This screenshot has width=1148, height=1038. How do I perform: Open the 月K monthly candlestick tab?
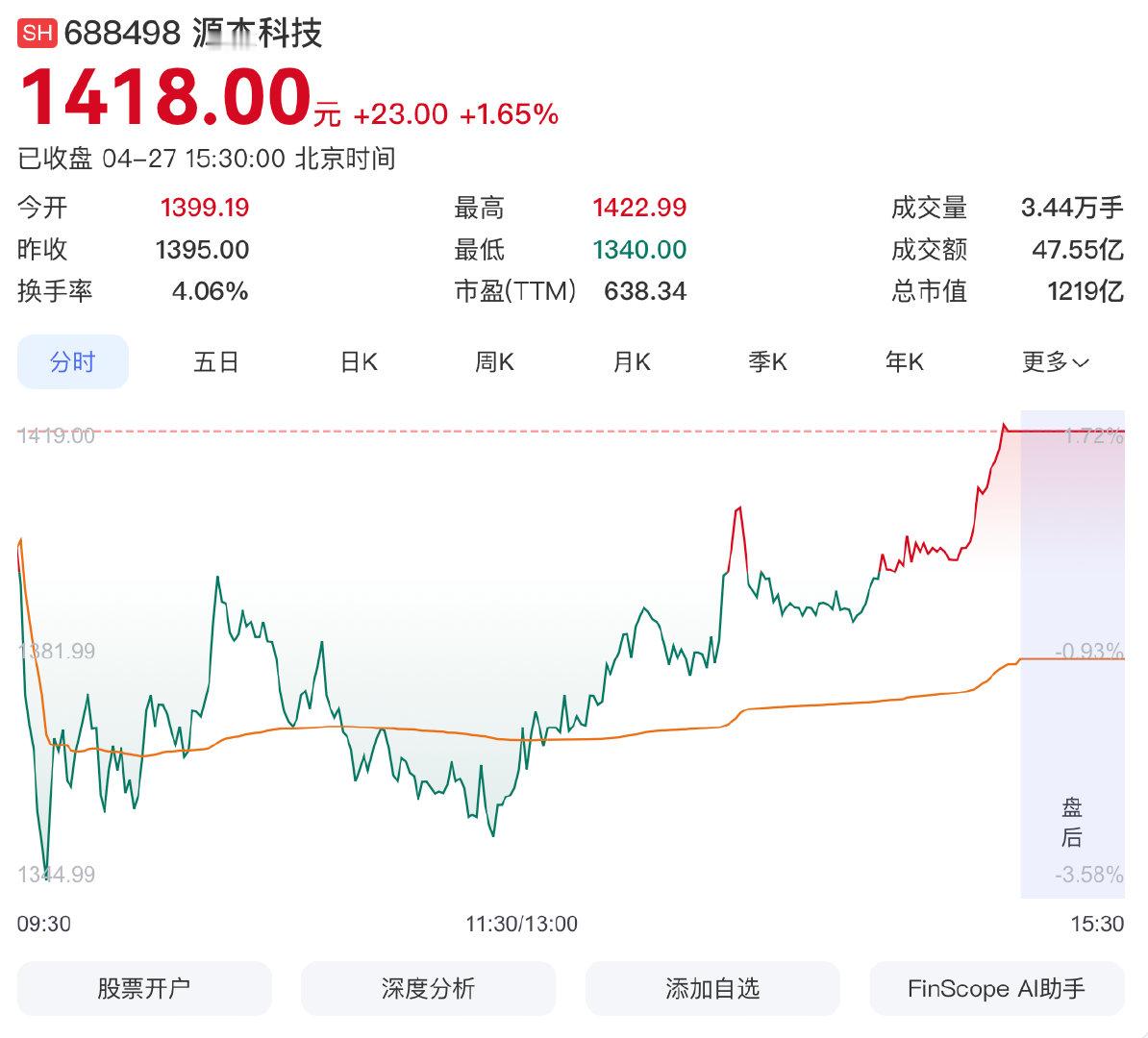(x=632, y=361)
